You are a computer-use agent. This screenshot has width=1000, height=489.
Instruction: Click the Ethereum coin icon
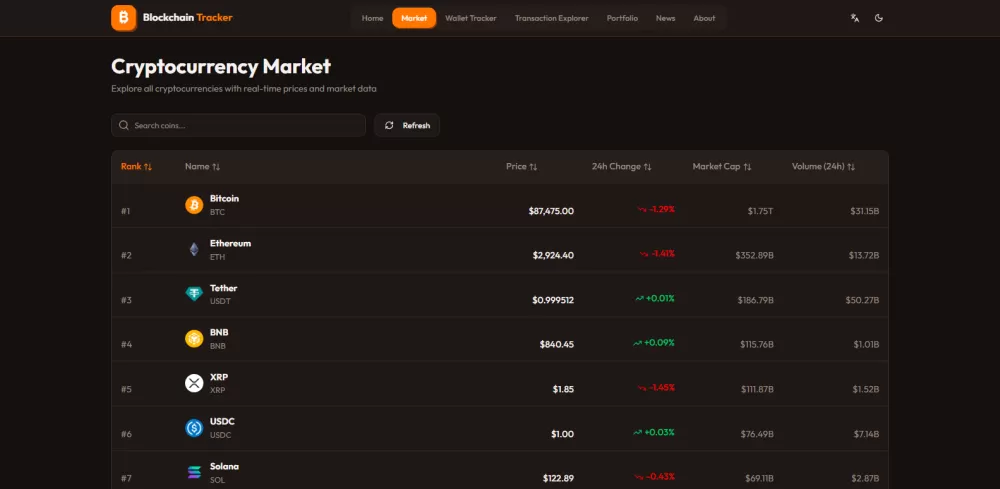pyautogui.click(x=194, y=249)
